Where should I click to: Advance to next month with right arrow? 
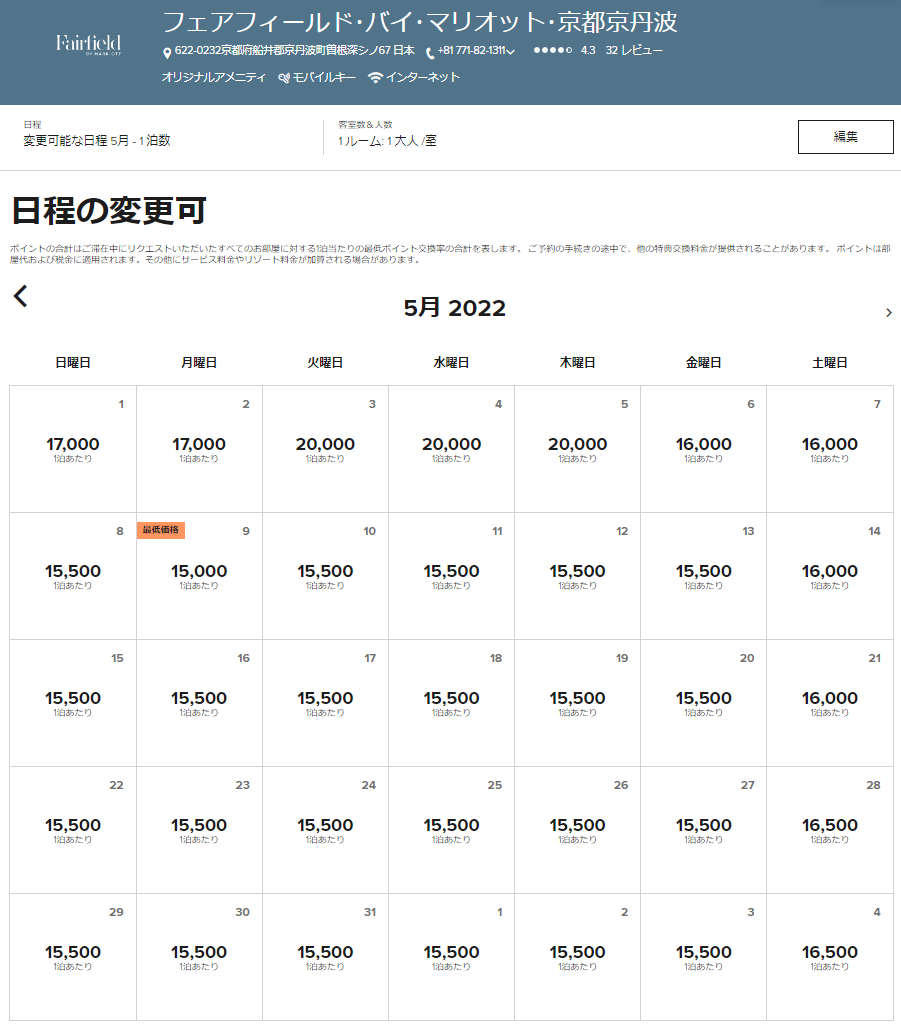click(888, 313)
